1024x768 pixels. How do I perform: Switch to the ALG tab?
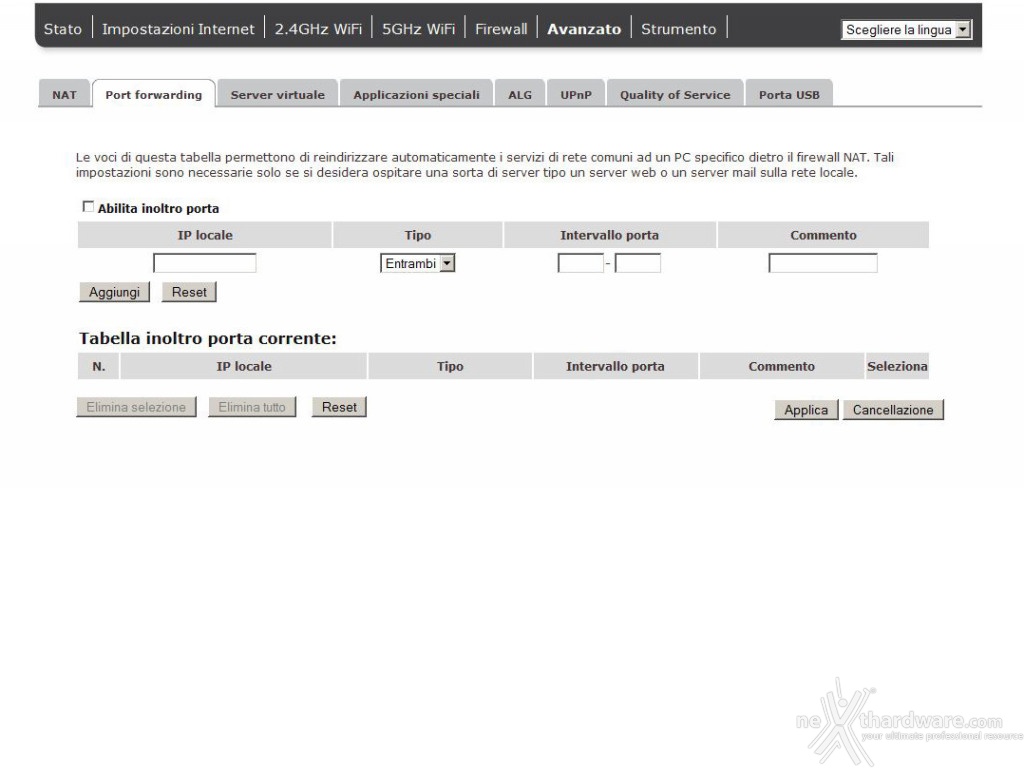(x=520, y=95)
